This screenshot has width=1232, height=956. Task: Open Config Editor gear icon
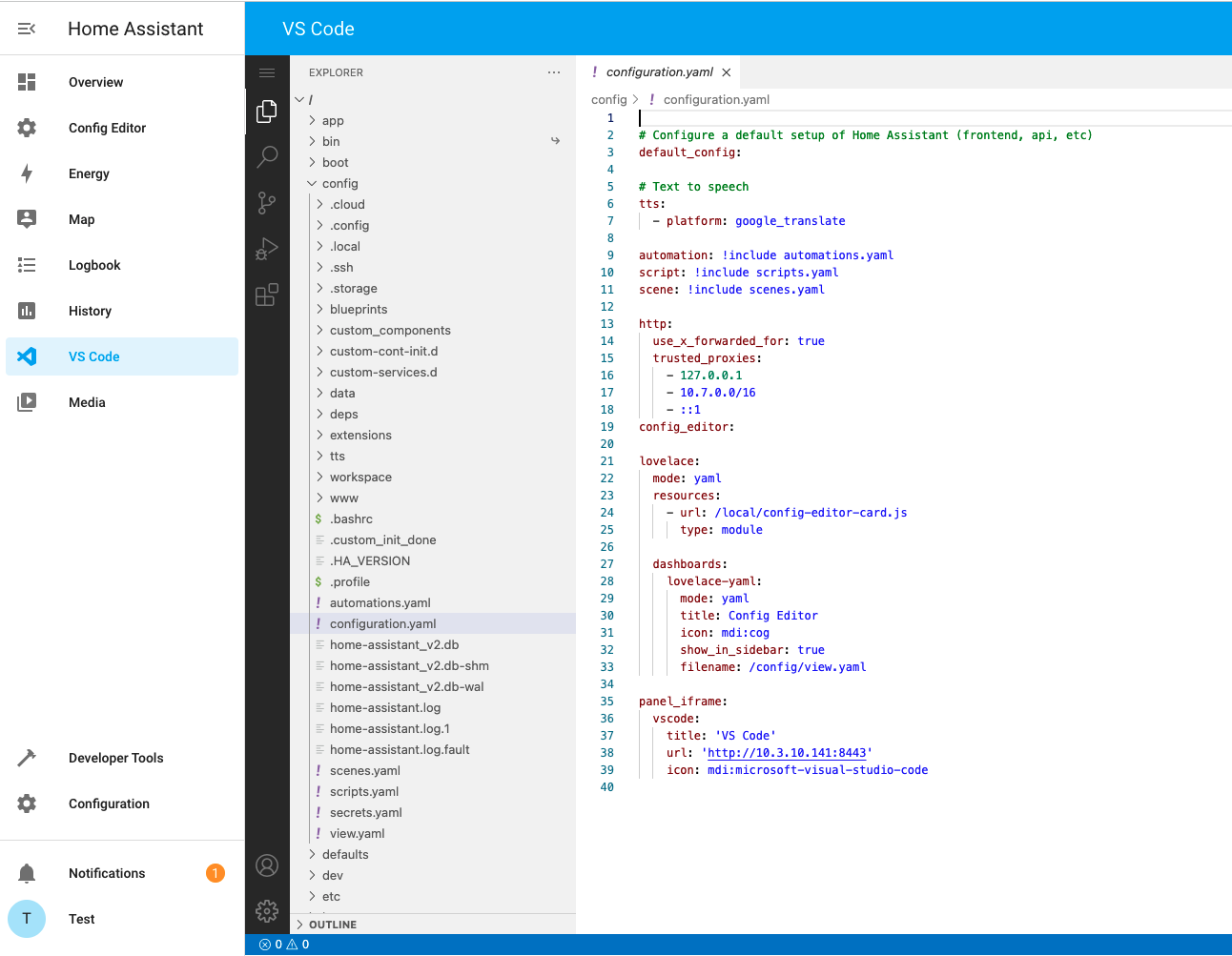click(x=27, y=128)
